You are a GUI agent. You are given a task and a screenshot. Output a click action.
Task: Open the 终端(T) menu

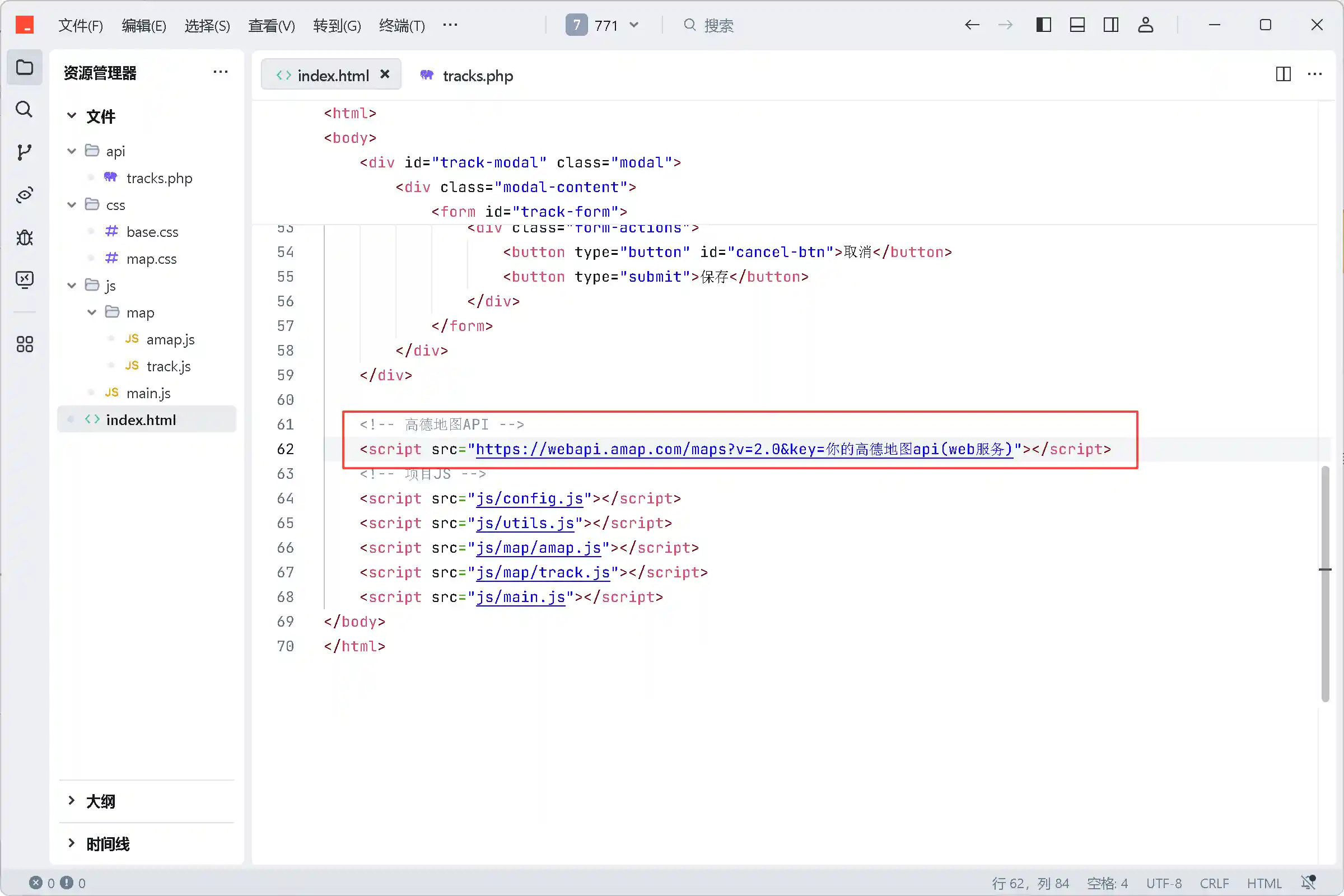tap(402, 26)
